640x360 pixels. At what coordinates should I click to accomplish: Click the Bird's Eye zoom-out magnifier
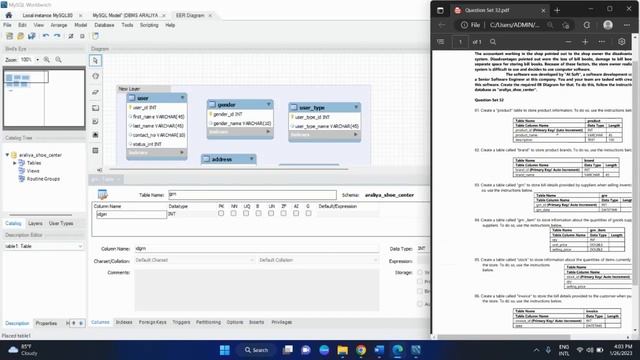point(58,60)
